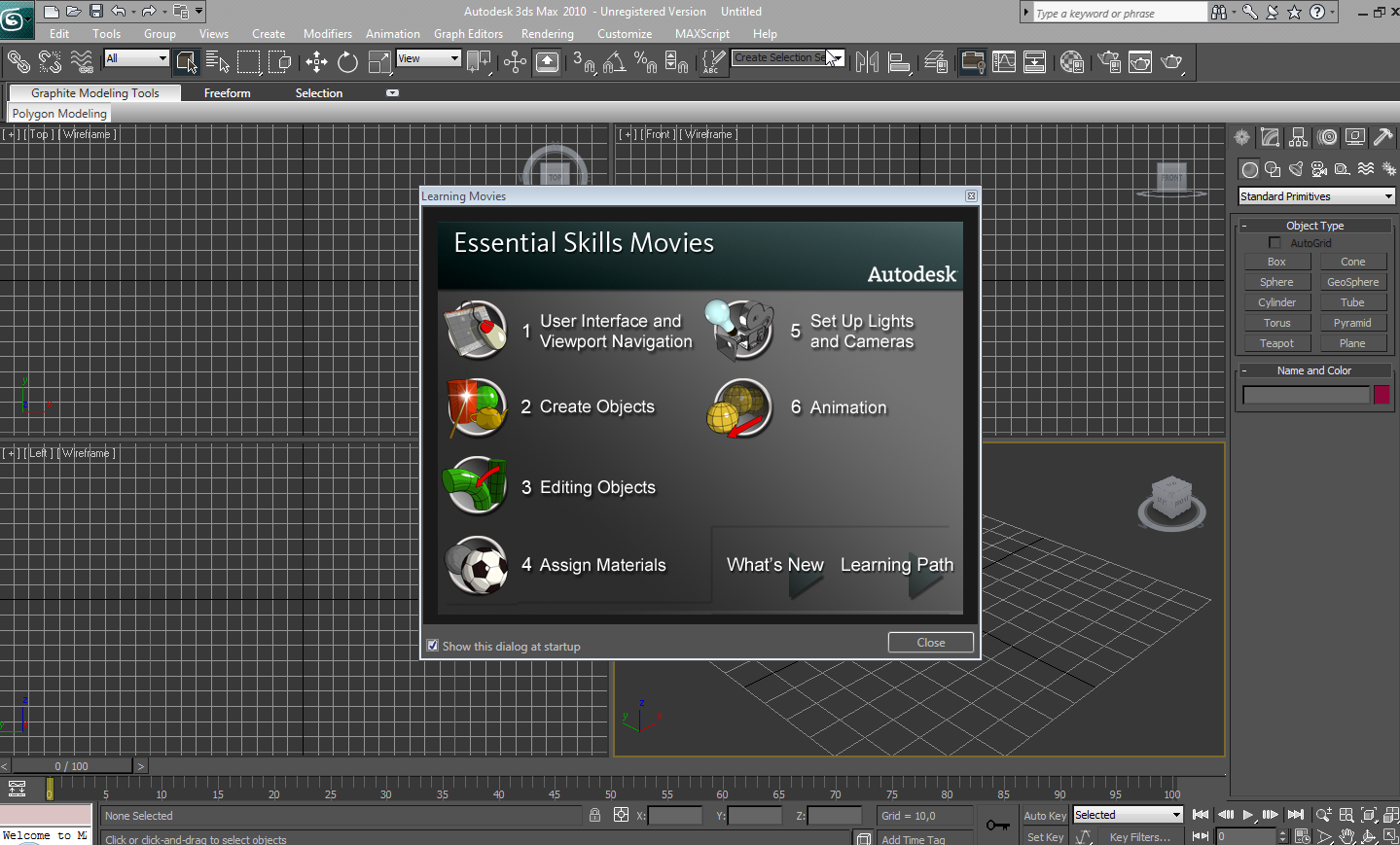Viewport: 1400px width, 845px height.
Task: Open the Rendering menu
Action: pos(547,34)
